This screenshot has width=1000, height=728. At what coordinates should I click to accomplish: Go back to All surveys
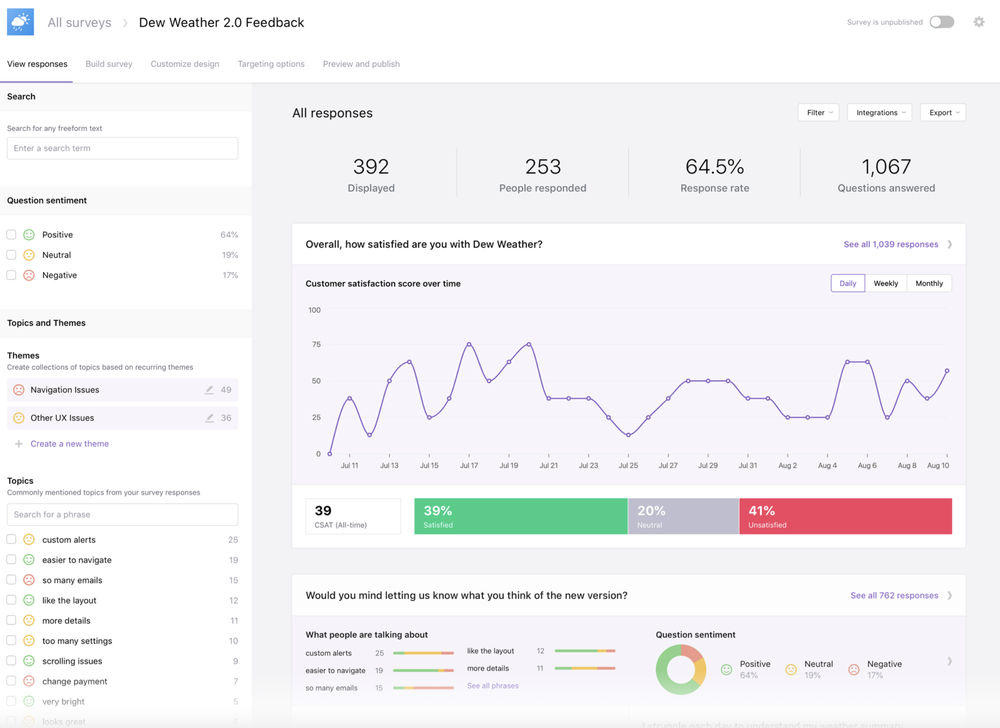point(79,22)
